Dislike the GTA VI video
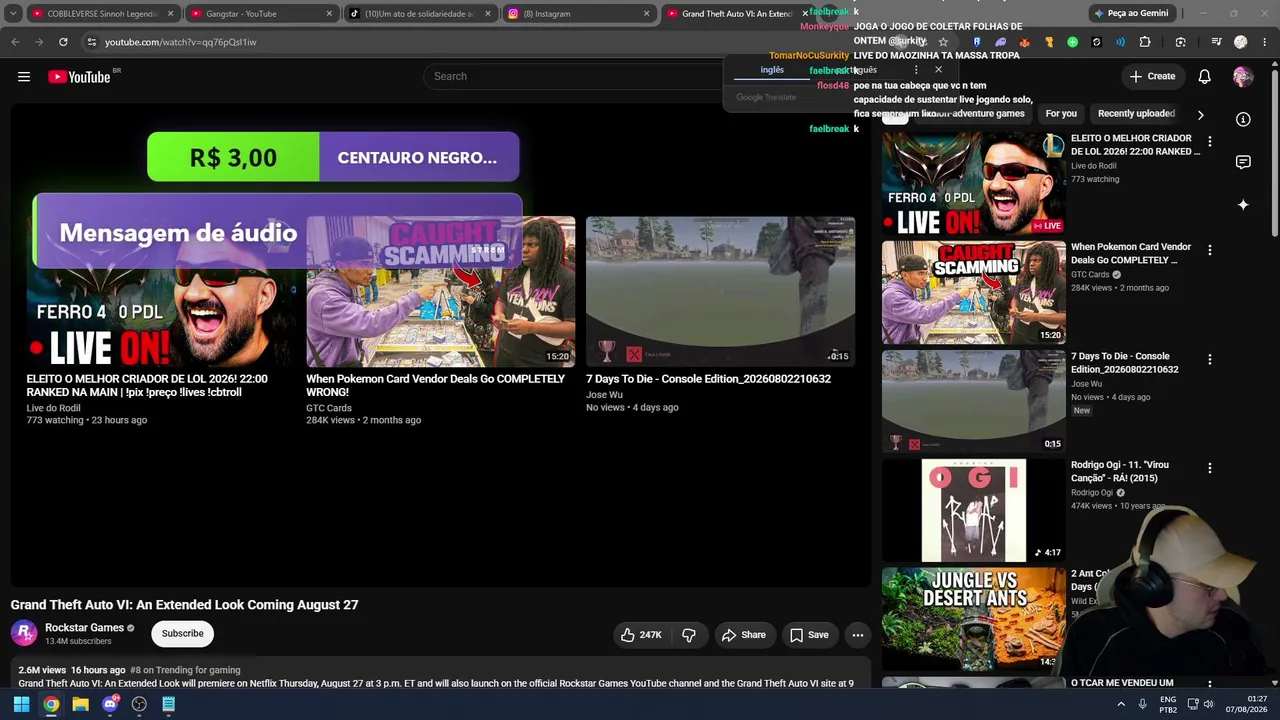1280x720 pixels. tap(689, 635)
